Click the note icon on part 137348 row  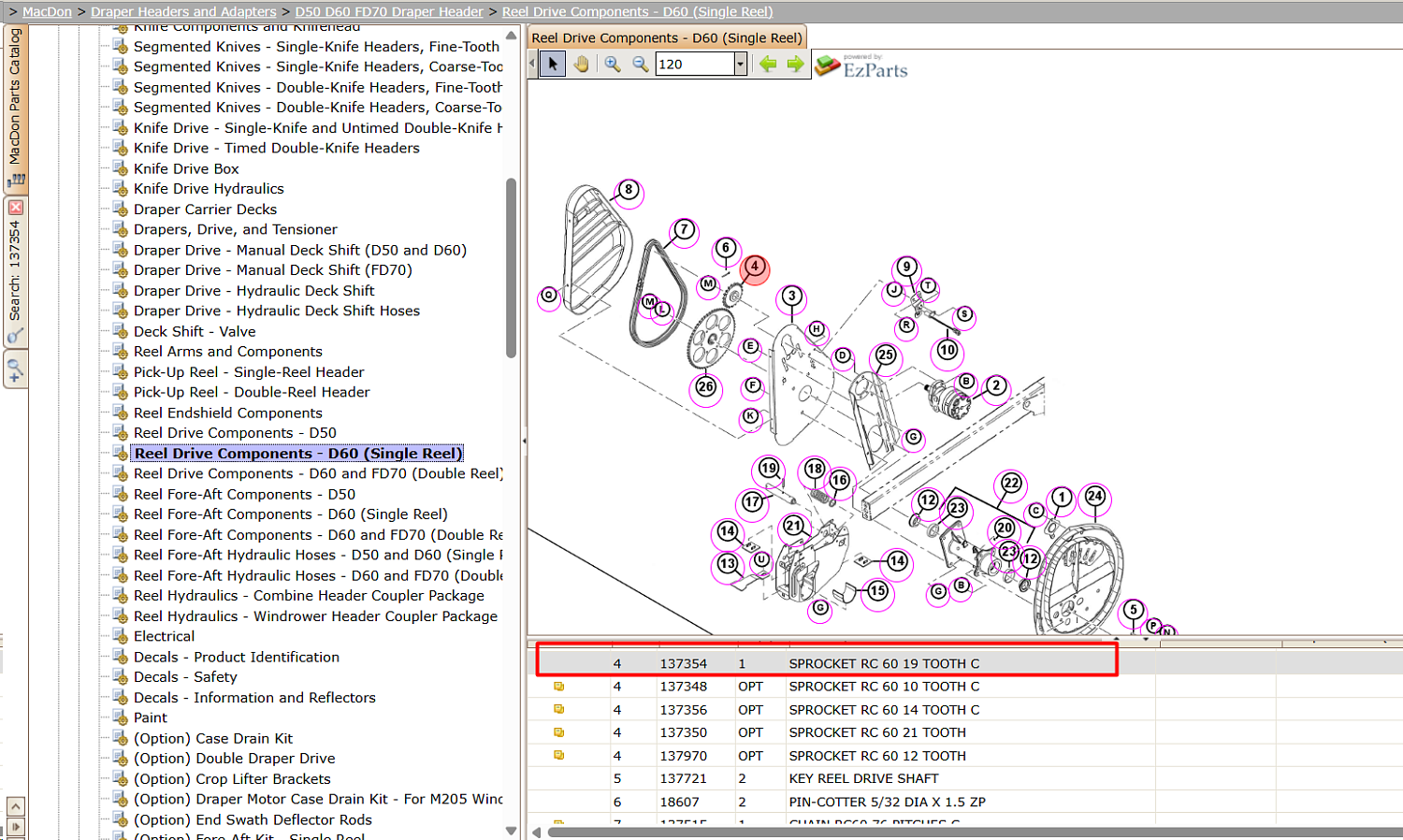point(559,687)
